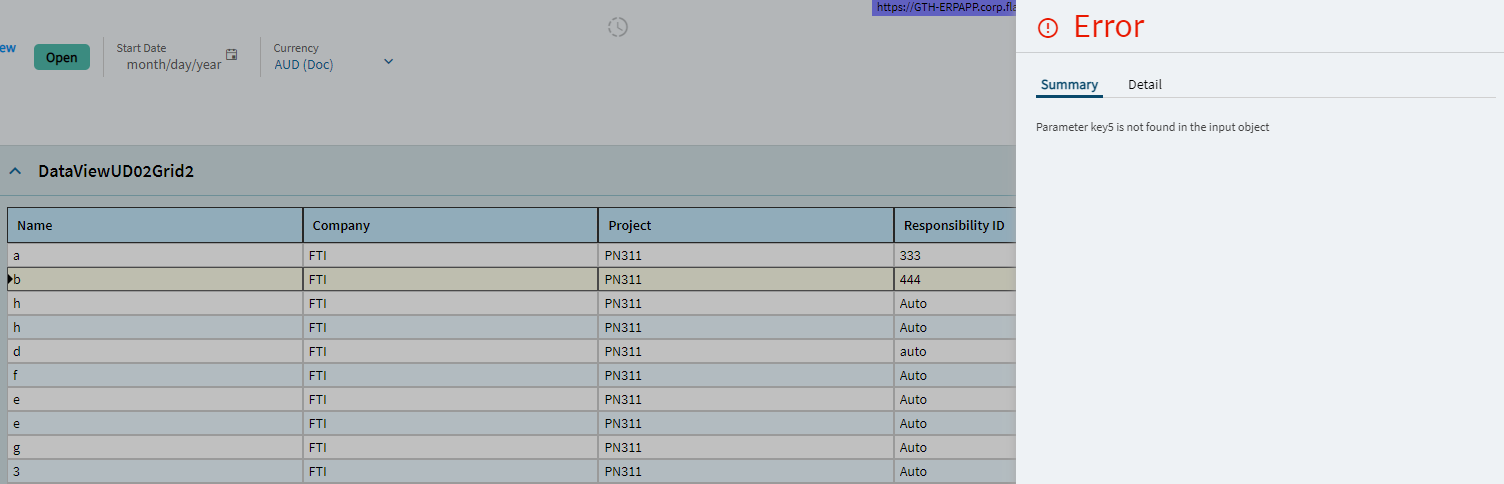This screenshot has width=1504, height=484.
Task: Select the Name cell 'd'
Action: tap(155, 351)
